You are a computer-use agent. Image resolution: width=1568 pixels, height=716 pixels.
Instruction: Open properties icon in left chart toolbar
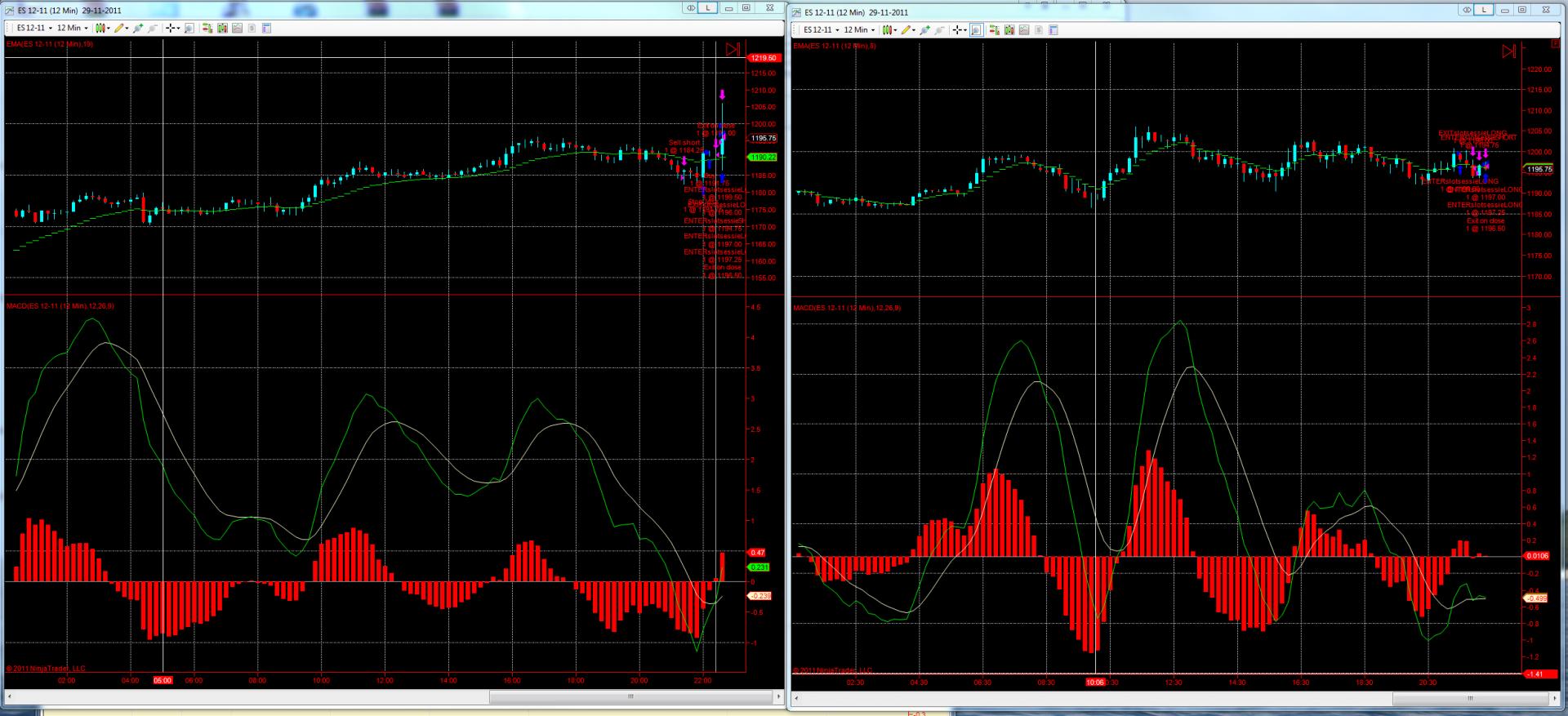click(x=266, y=29)
